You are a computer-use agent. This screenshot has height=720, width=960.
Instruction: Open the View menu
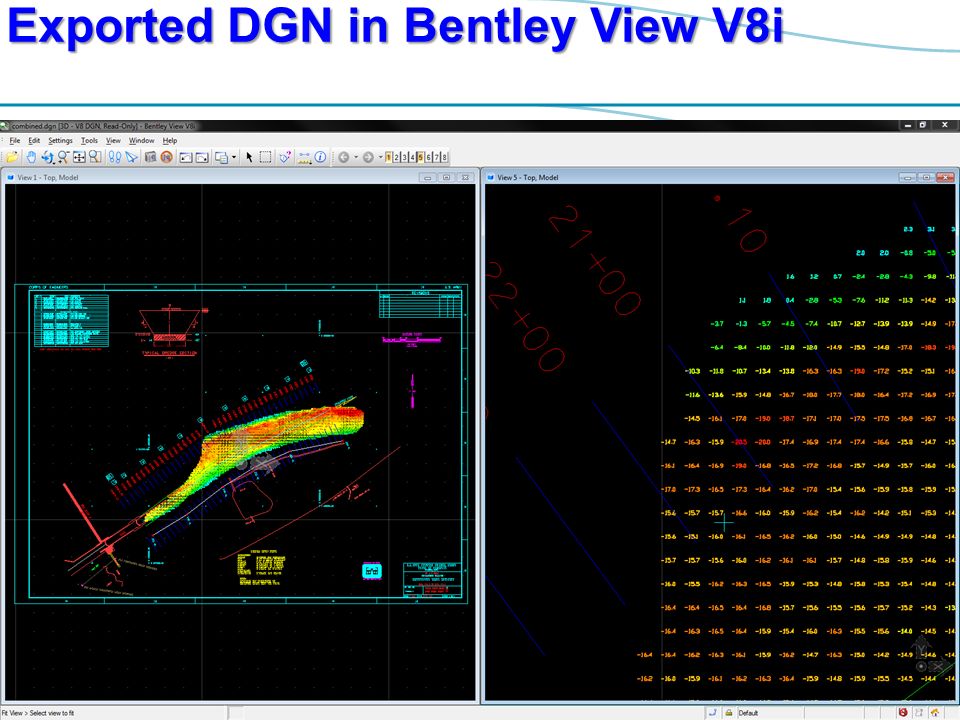pyautogui.click(x=113, y=141)
